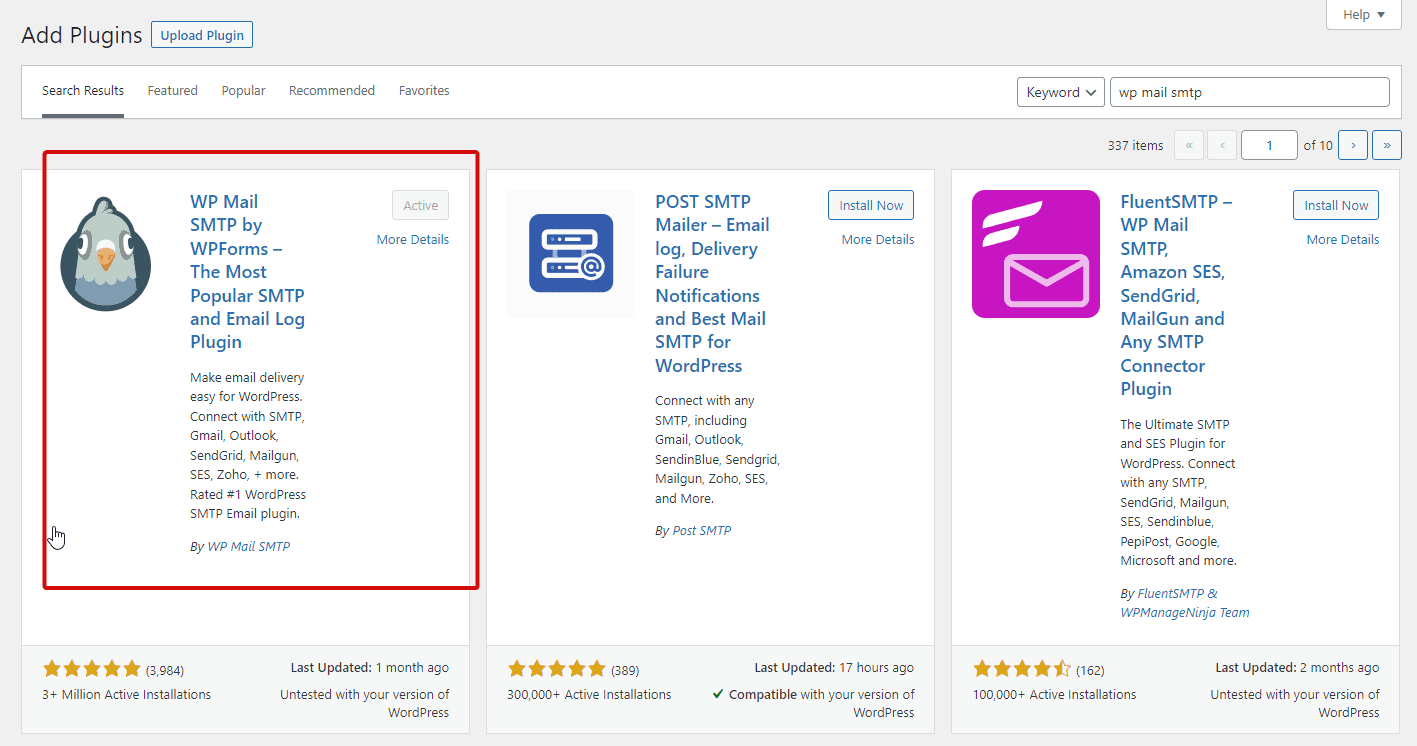Open the FluentSMTP plugin title link
Screen dimensions: 1417x746
click(1177, 295)
